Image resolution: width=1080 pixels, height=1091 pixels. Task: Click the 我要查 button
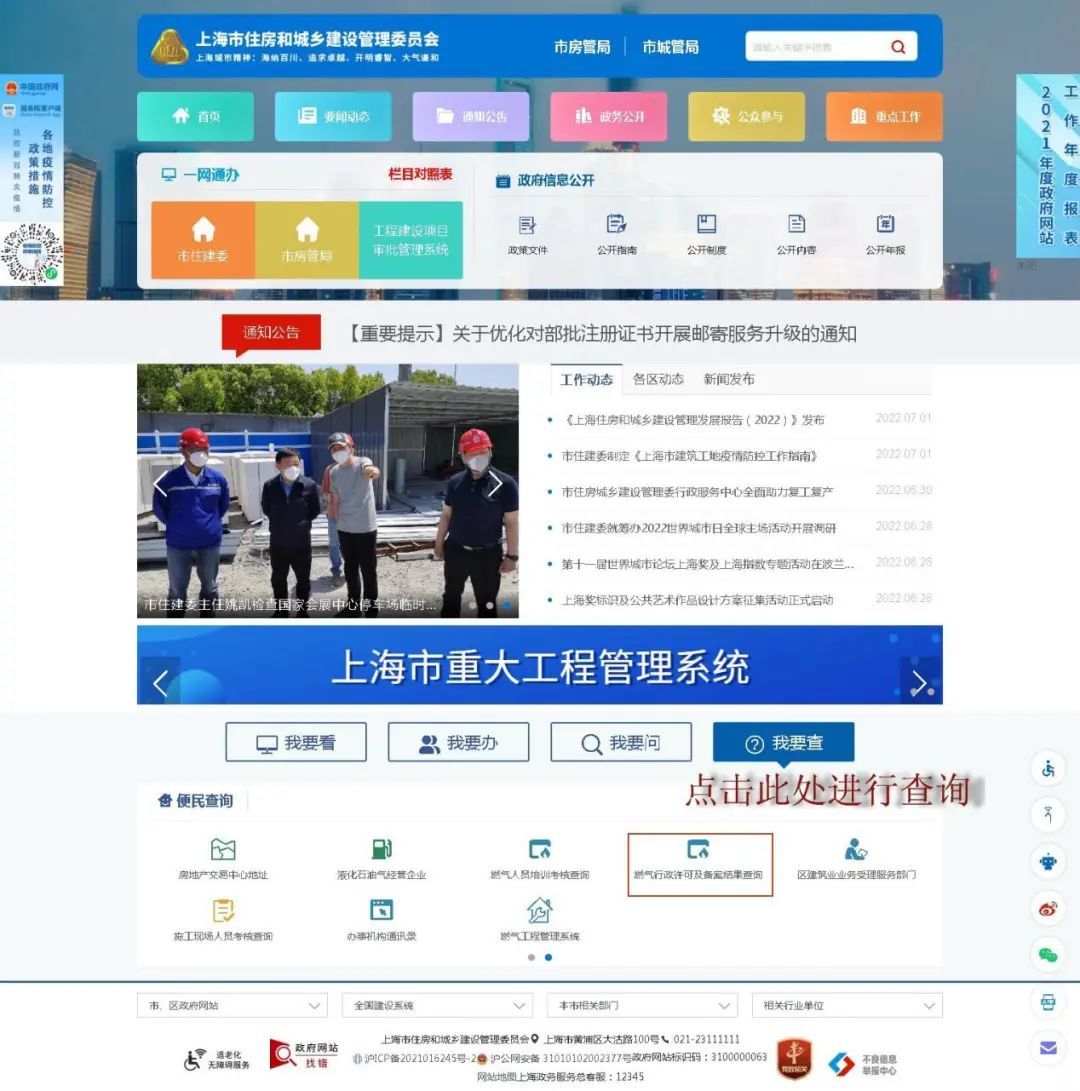pyautogui.click(x=784, y=742)
